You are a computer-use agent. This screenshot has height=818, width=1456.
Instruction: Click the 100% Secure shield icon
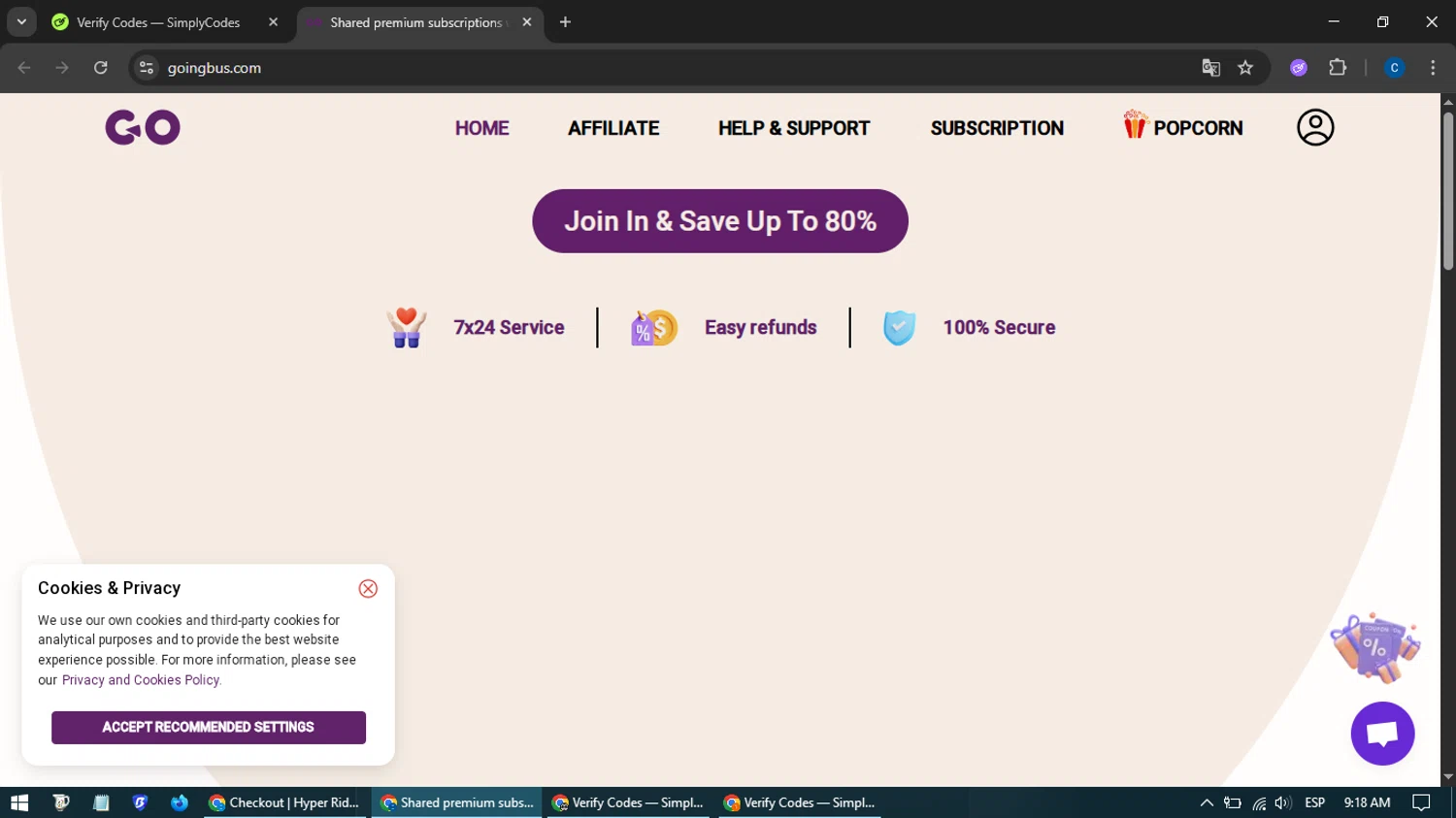(899, 328)
